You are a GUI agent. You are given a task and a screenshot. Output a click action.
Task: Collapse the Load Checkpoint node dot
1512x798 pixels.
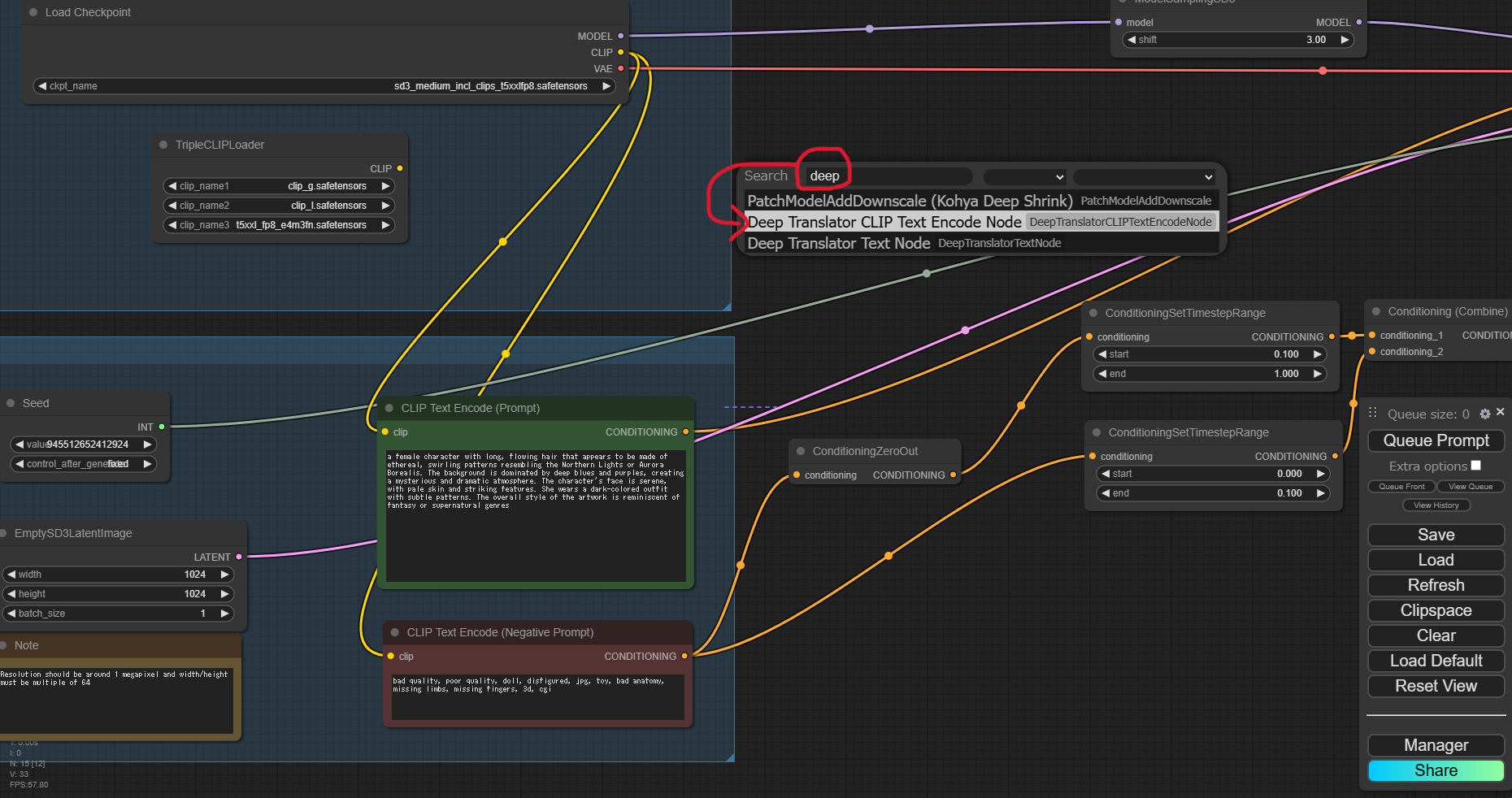pos(33,12)
